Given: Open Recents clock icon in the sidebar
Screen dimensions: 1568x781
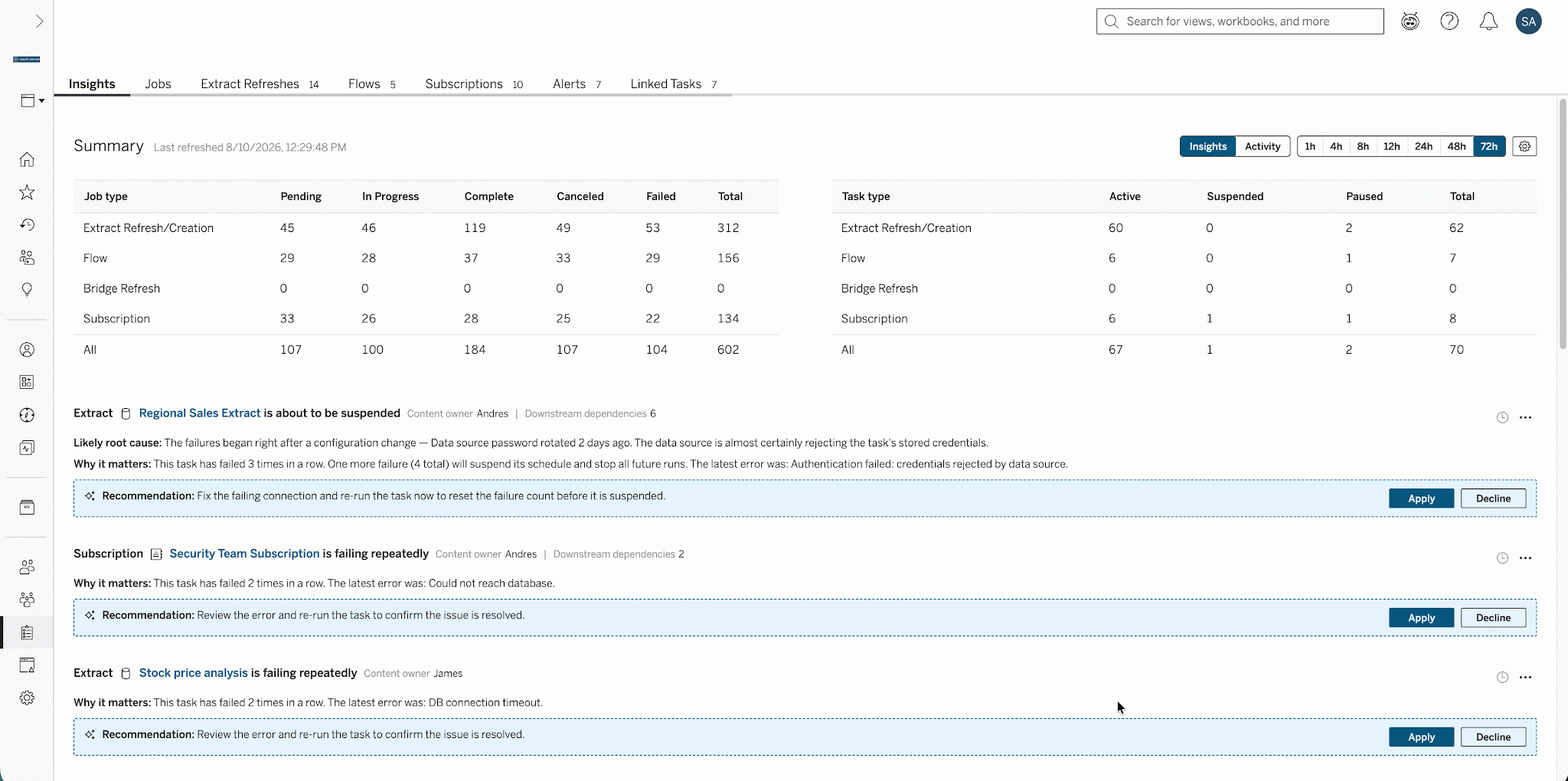Looking at the screenshot, I should click(27, 224).
